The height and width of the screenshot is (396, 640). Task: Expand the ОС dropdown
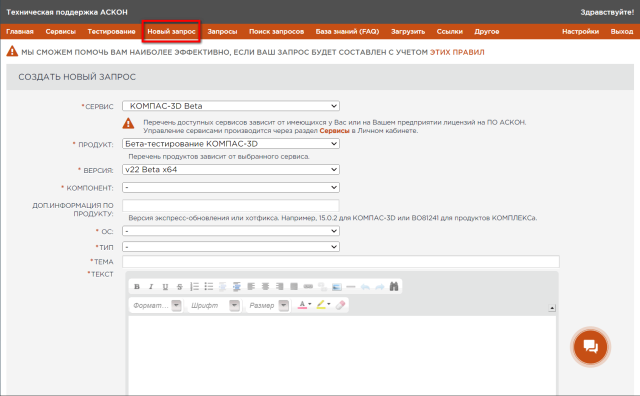point(231,231)
